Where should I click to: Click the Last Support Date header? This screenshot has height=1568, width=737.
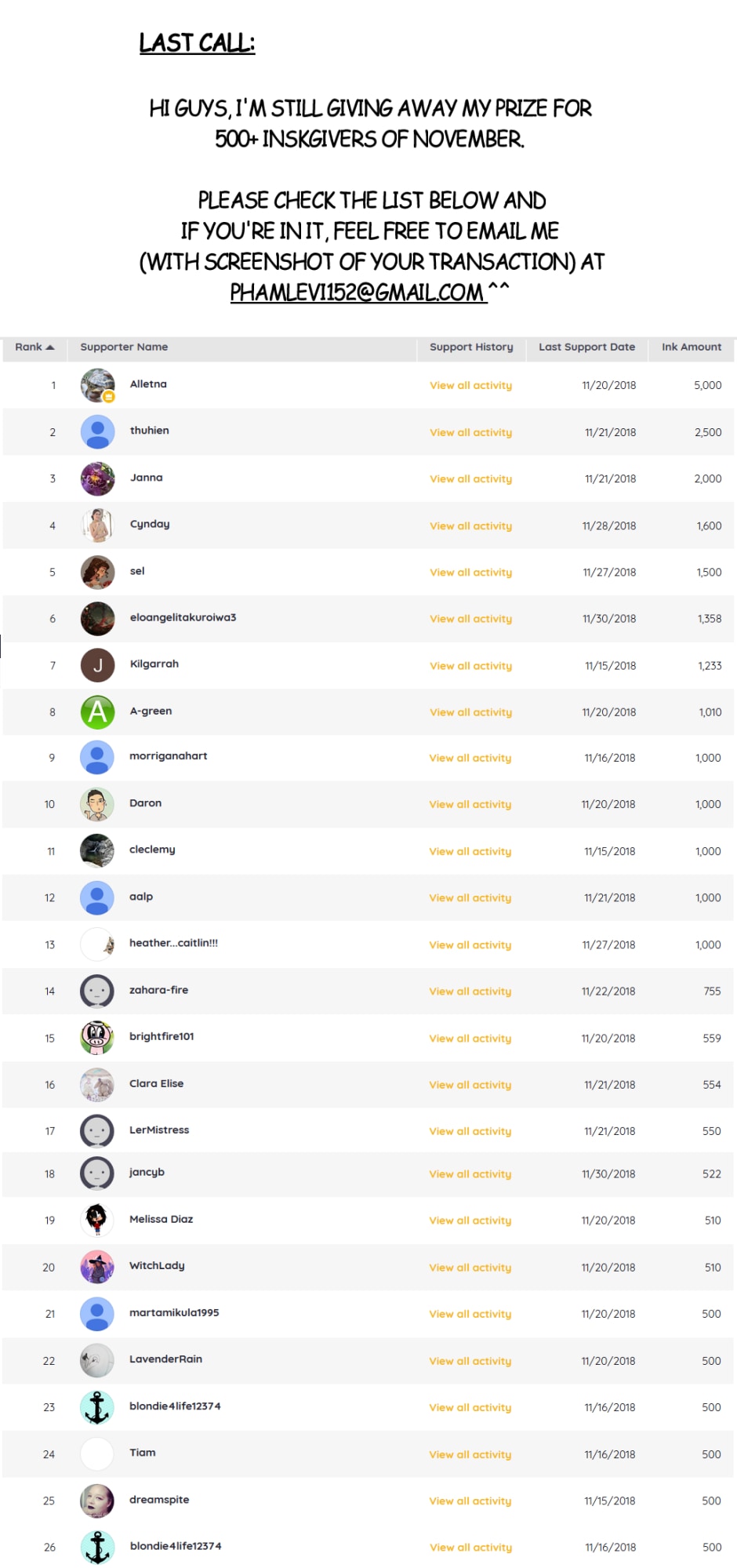tap(586, 347)
